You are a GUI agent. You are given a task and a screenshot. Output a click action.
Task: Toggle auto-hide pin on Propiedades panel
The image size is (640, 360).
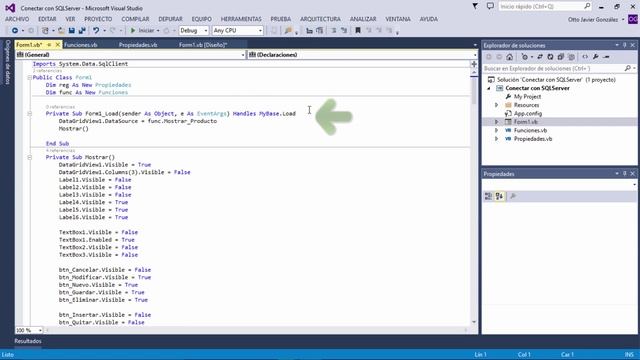624,174
